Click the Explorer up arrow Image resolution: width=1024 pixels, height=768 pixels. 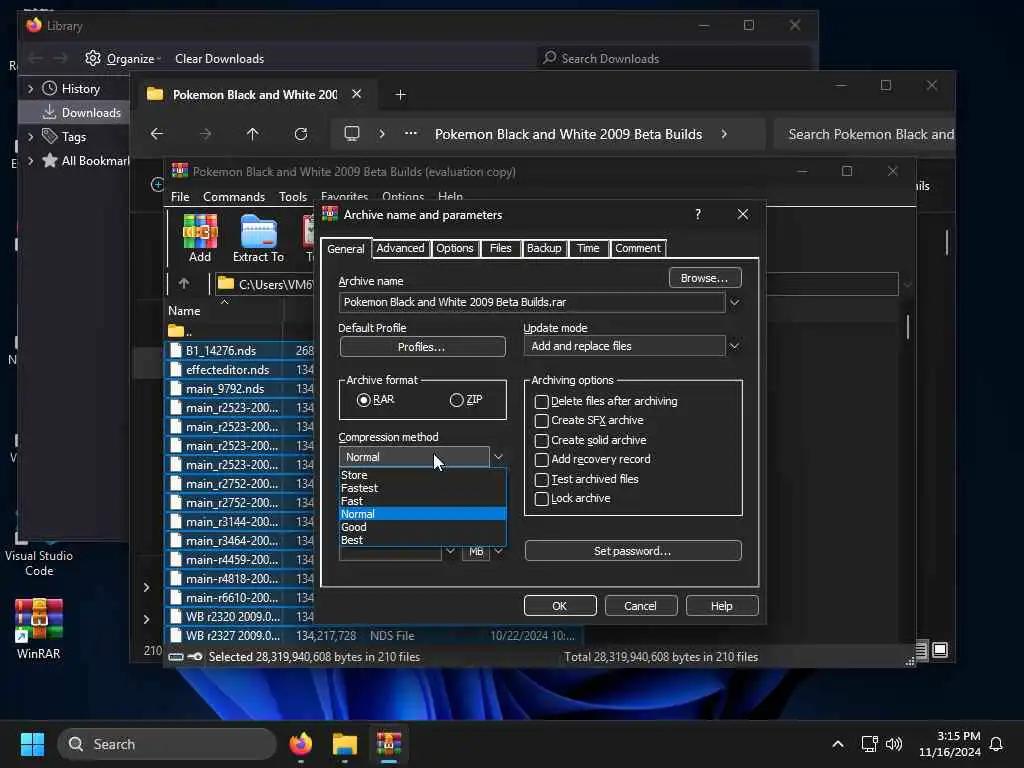253,134
